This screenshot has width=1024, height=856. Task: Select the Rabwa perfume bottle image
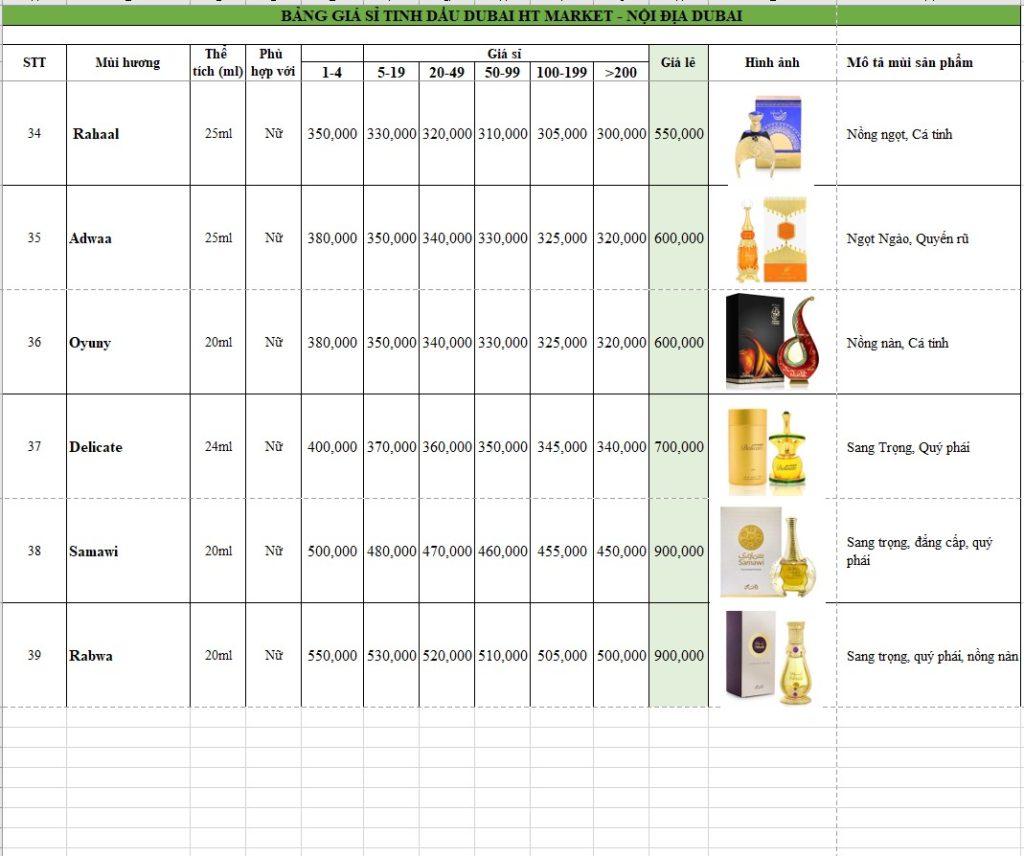[x=768, y=655]
